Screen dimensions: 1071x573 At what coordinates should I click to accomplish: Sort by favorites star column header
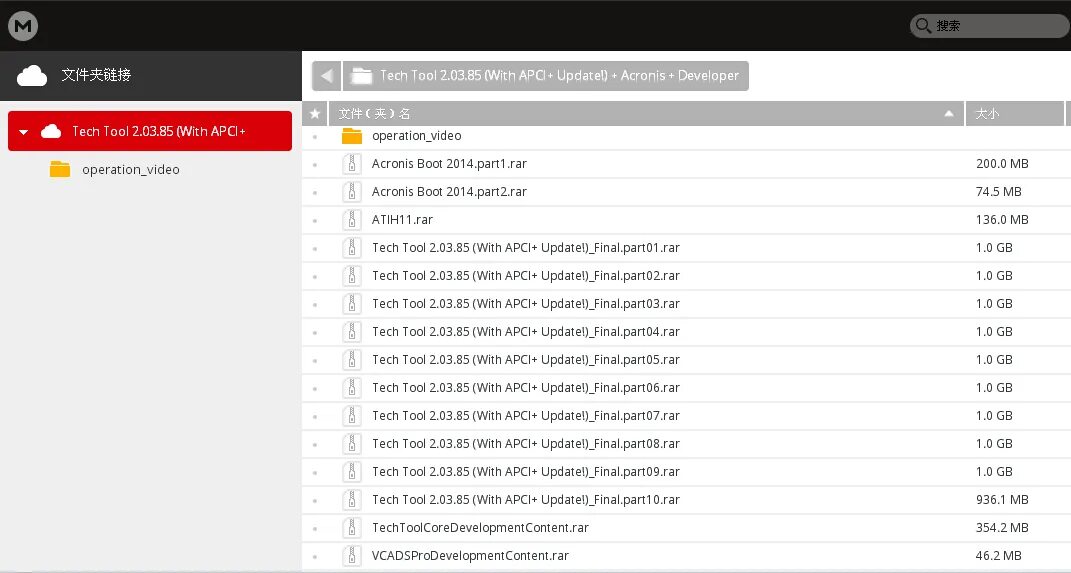pos(315,113)
